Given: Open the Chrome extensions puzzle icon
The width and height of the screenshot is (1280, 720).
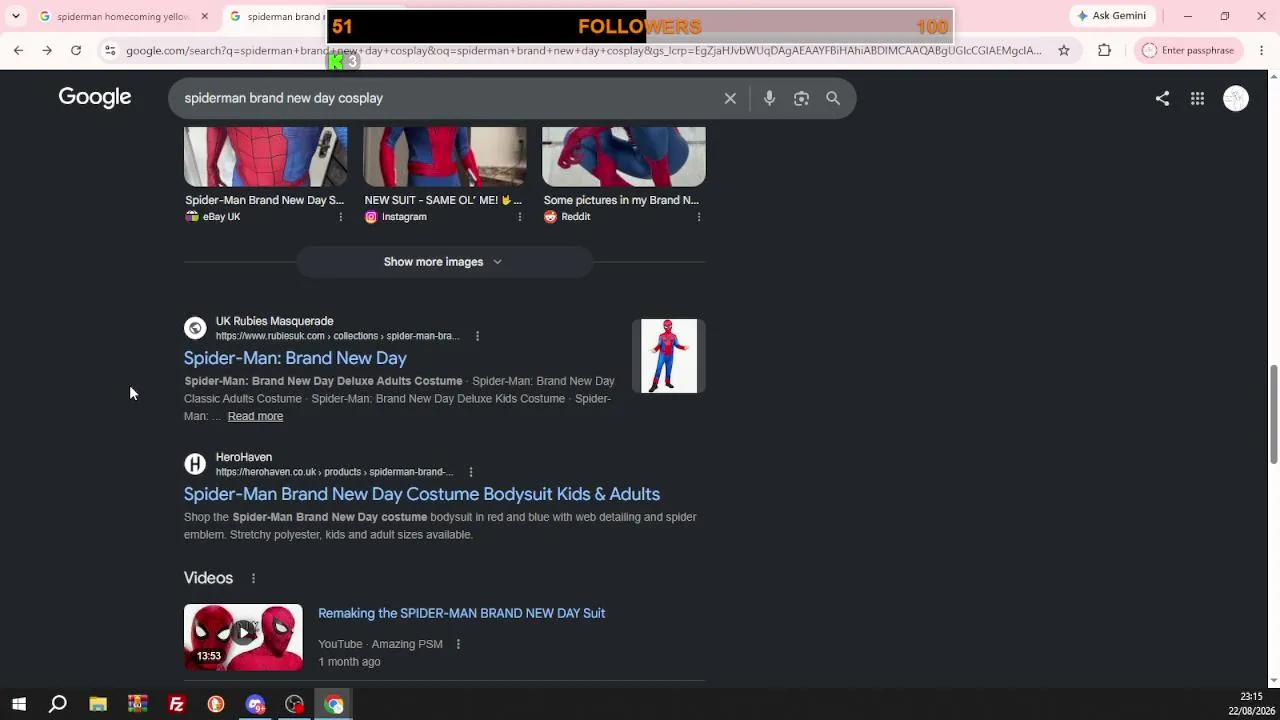Looking at the screenshot, I should pyautogui.click(x=1104, y=50).
